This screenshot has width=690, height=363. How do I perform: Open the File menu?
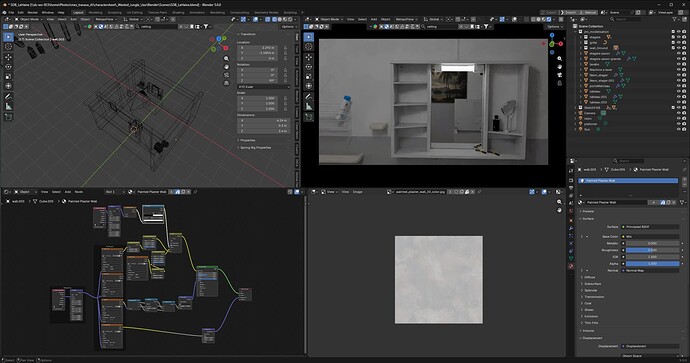pyautogui.click(x=11, y=12)
